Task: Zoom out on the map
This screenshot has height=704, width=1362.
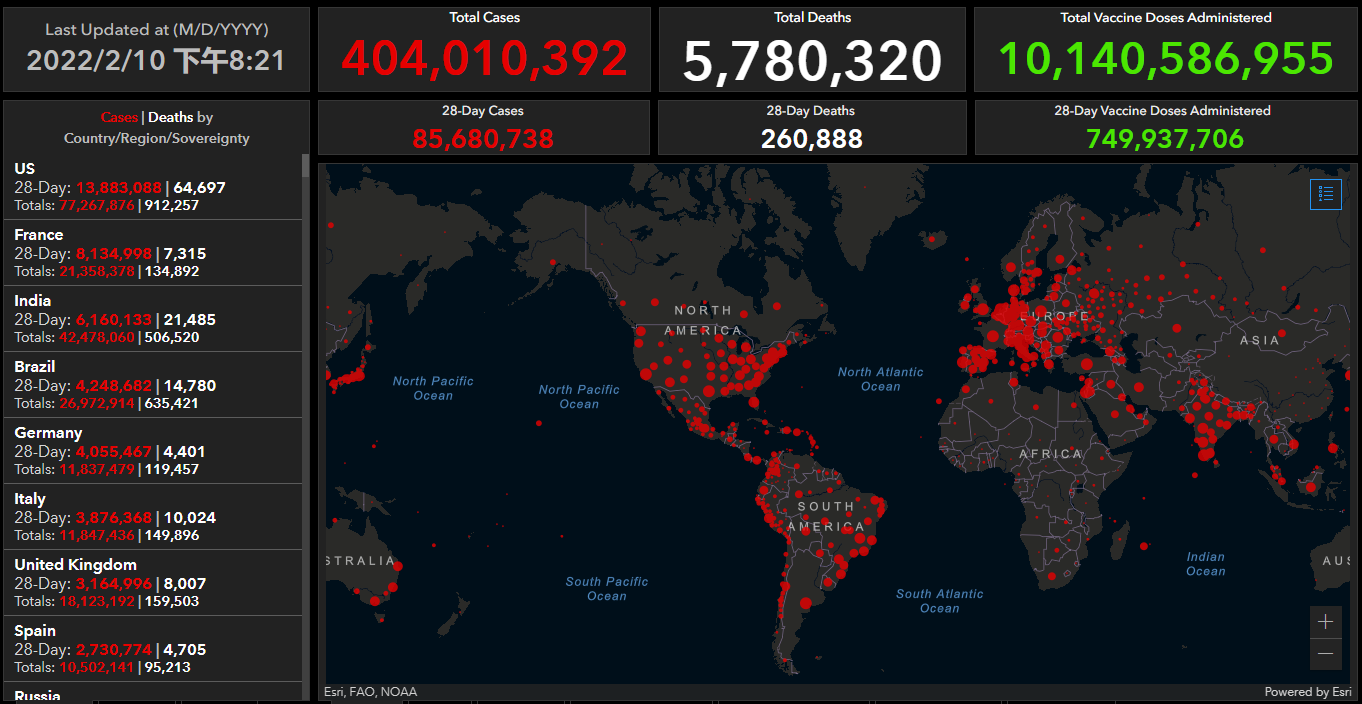Action: (1325, 654)
